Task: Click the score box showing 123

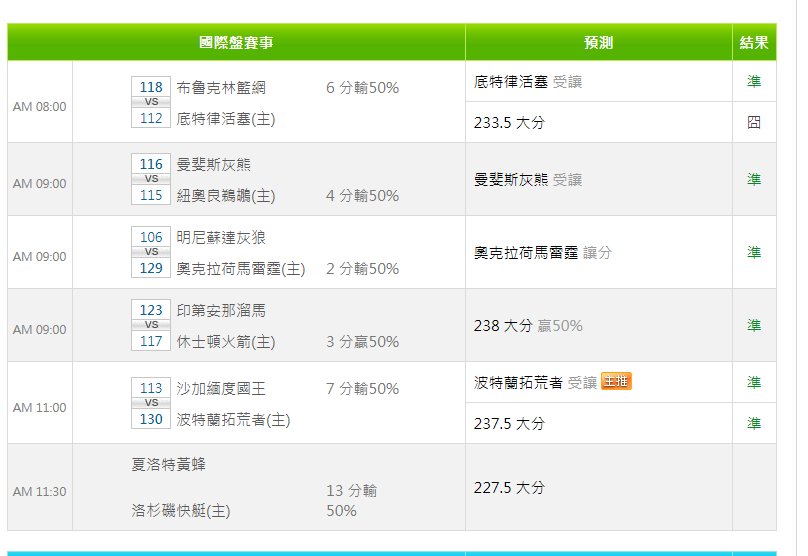Action: (x=151, y=310)
